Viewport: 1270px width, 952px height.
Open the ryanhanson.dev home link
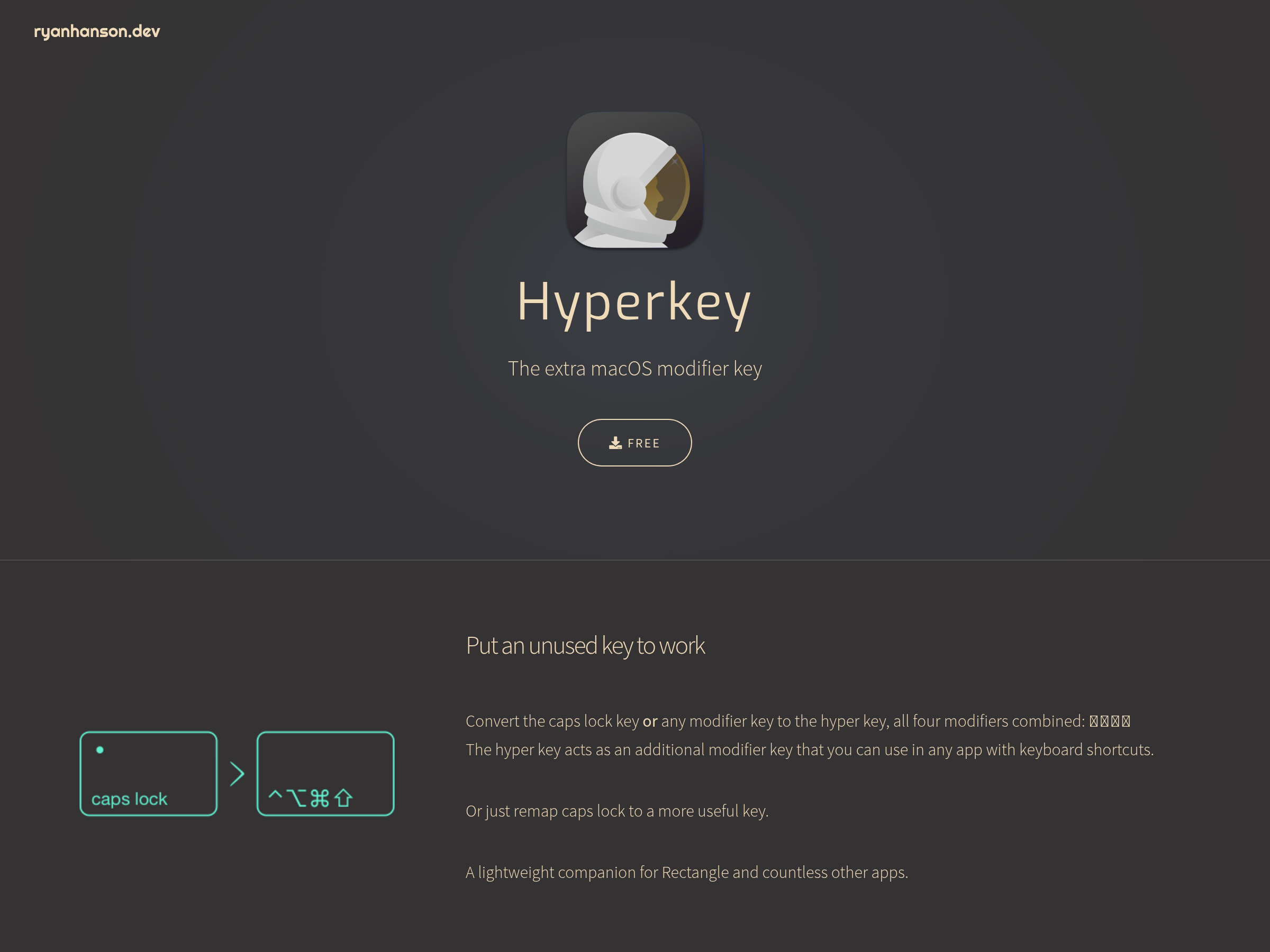97,31
